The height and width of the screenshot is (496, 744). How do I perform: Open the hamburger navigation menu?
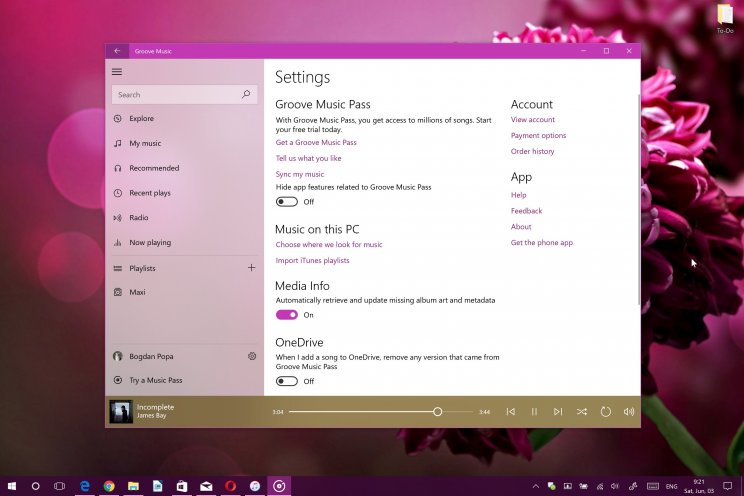tap(117, 72)
